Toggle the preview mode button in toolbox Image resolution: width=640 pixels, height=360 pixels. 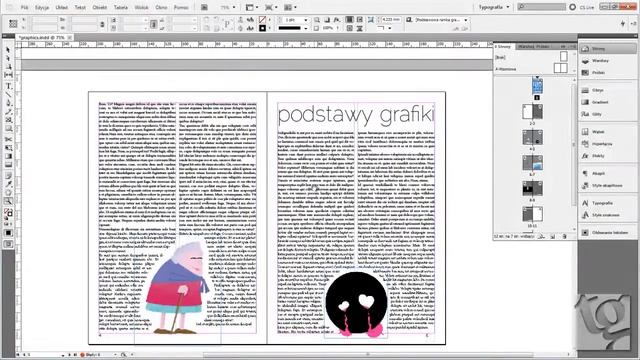(x=8, y=244)
